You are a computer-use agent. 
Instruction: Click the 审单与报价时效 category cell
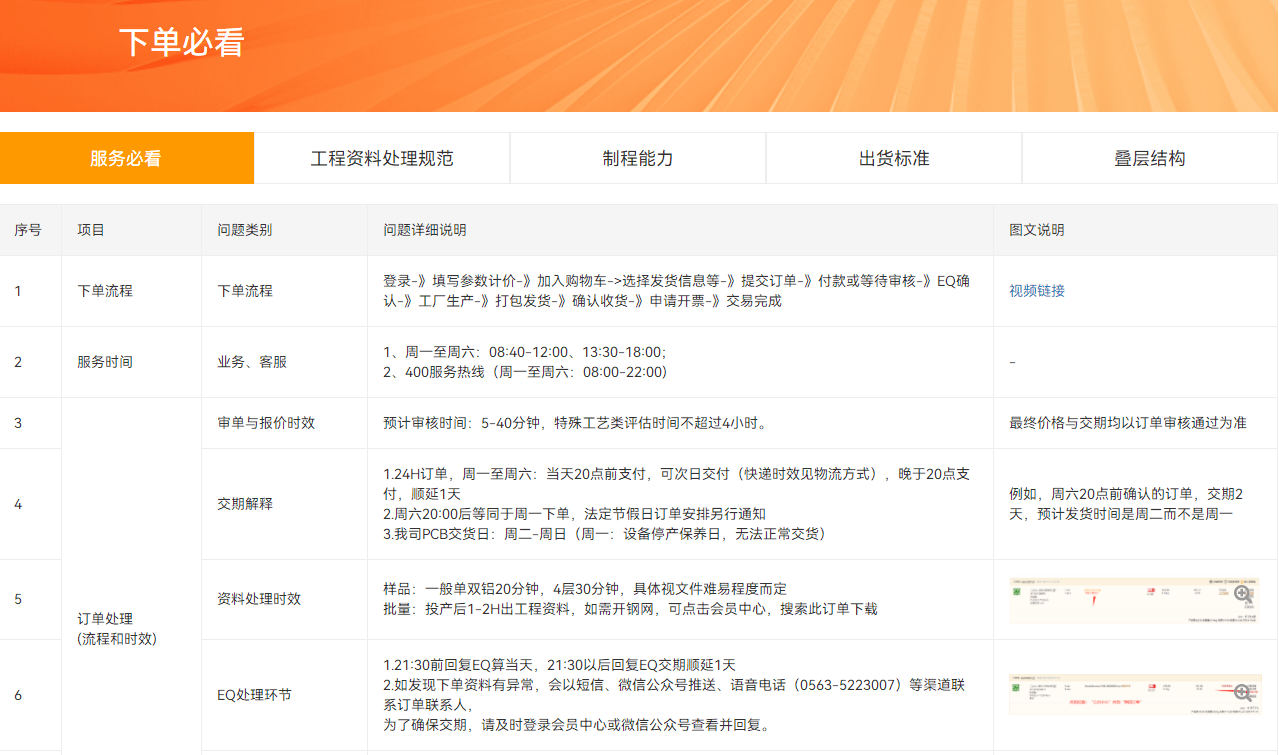(x=266, y=423)
